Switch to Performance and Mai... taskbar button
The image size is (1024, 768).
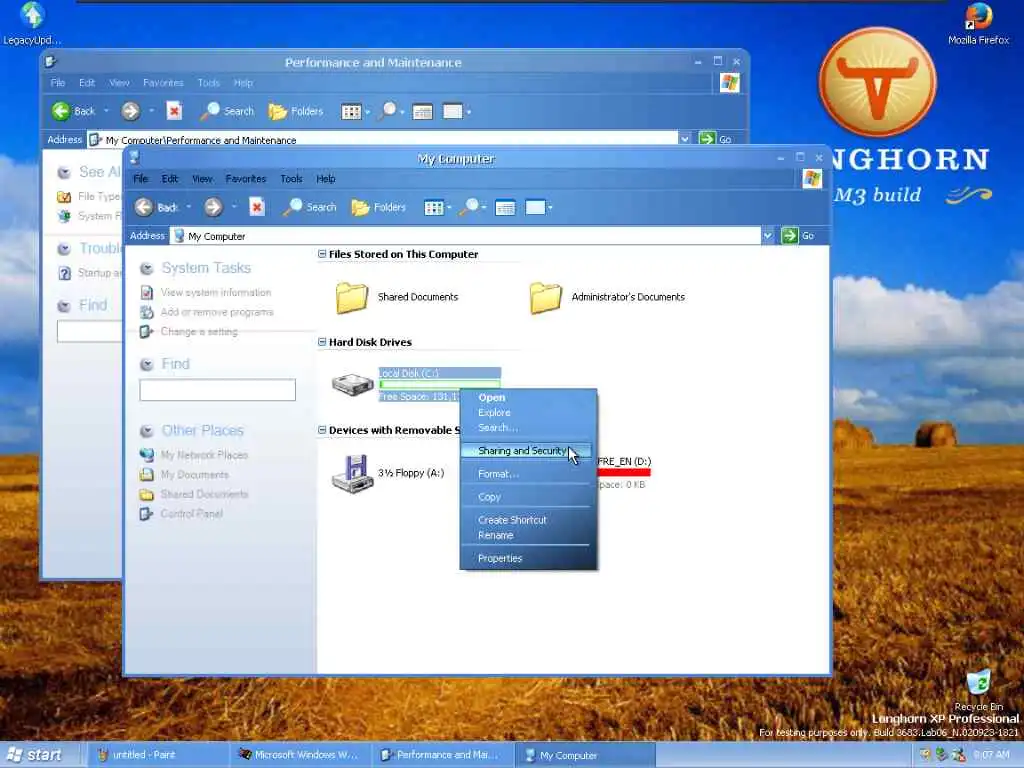442,755
